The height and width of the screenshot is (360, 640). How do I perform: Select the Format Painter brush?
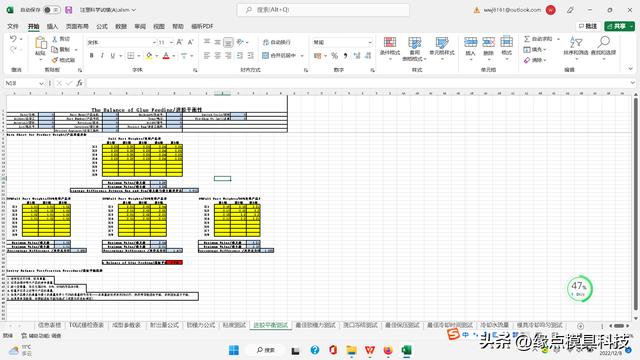pyautogui.click(x=55, y=60)
